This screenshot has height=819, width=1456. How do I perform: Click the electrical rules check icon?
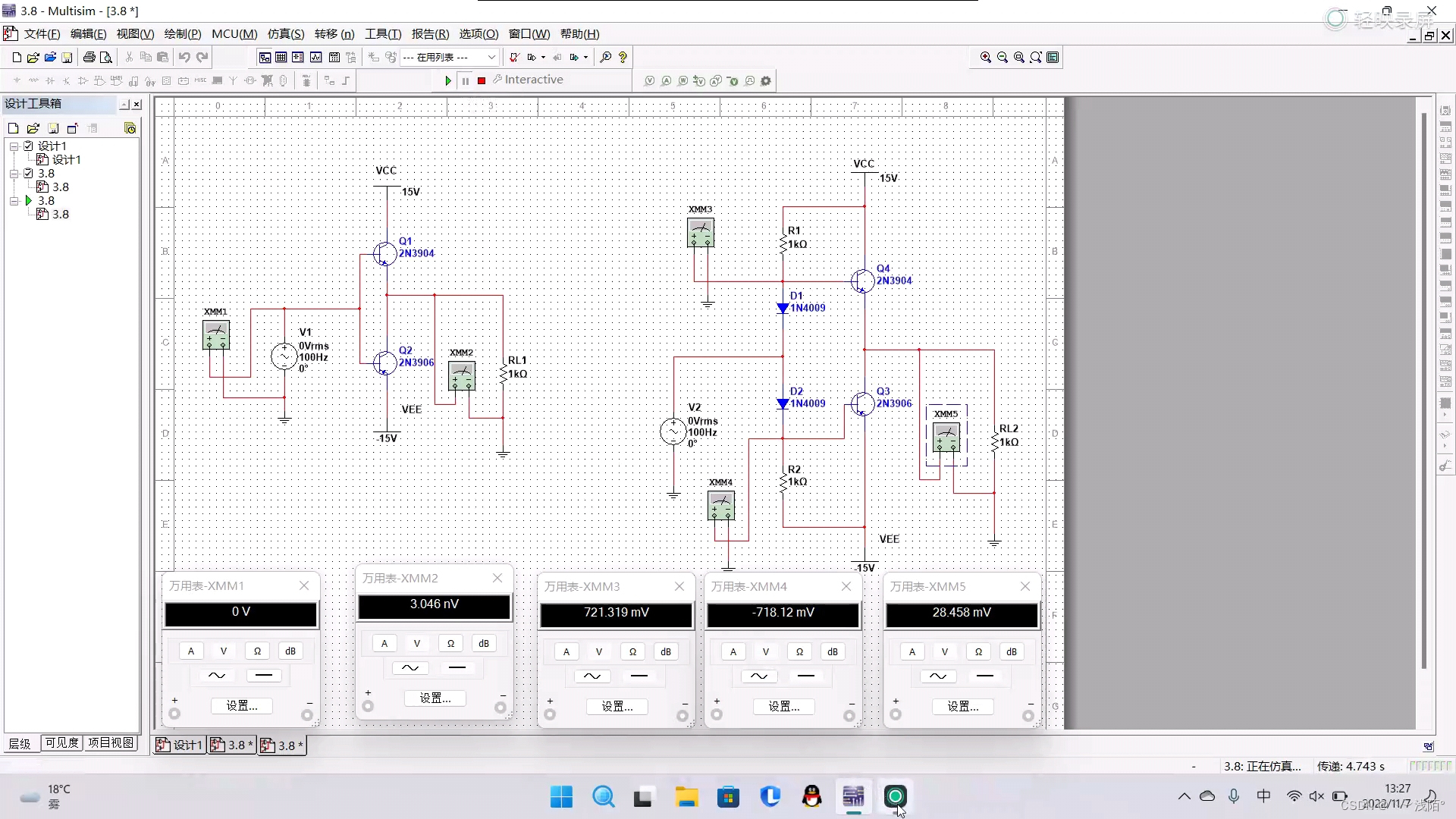tap(514, 57)
